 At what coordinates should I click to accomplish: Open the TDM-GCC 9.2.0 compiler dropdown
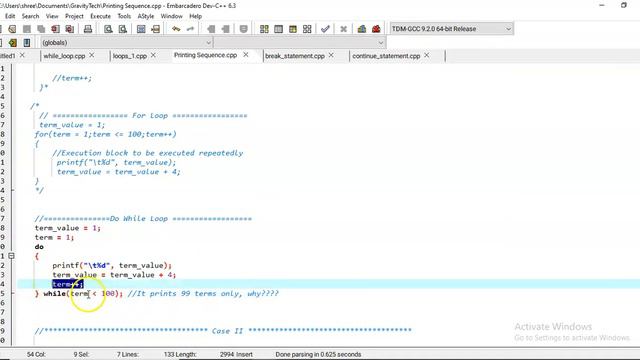click(x=451, y=29)
